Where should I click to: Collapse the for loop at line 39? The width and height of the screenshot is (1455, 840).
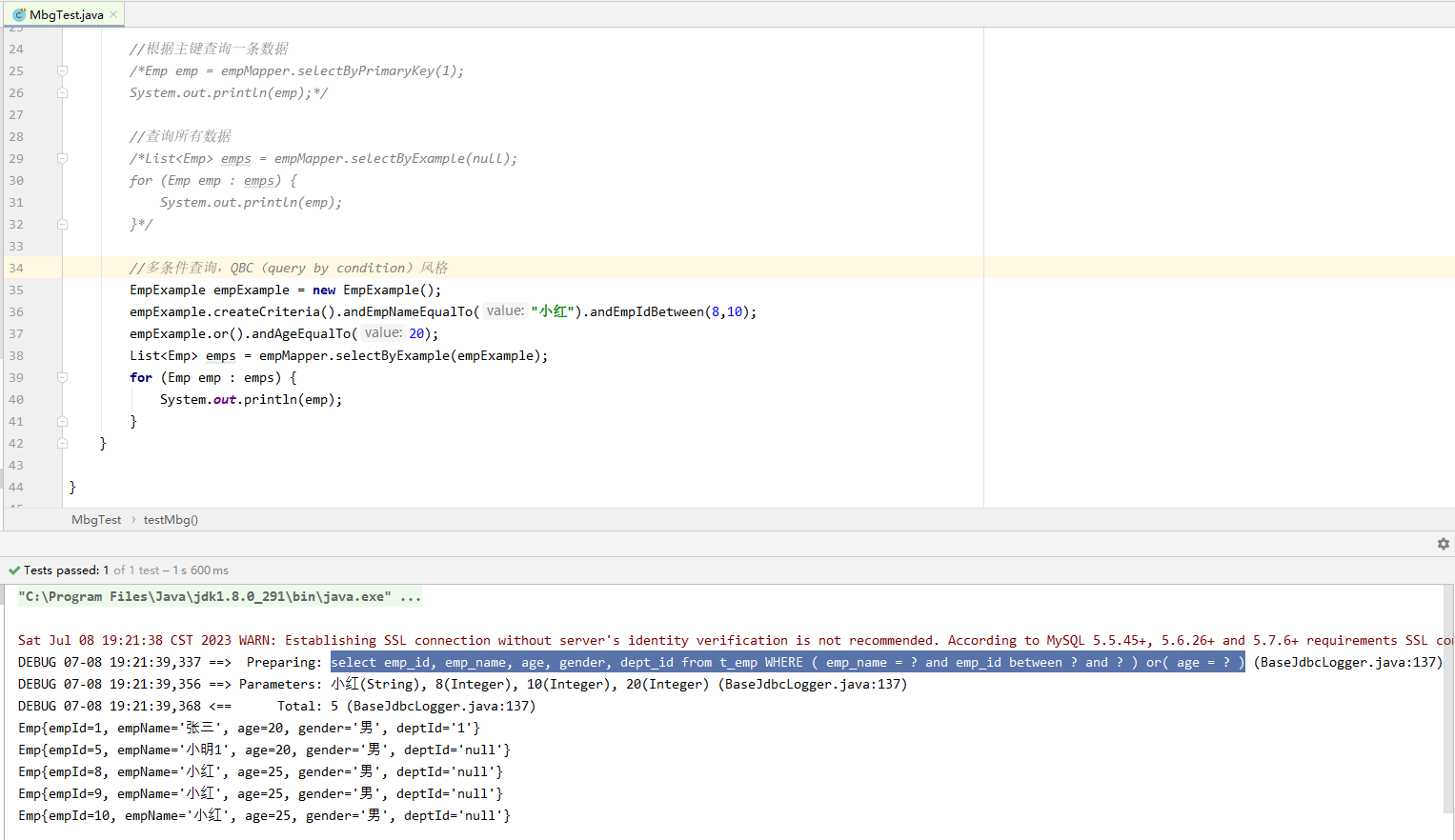[62, 377]
